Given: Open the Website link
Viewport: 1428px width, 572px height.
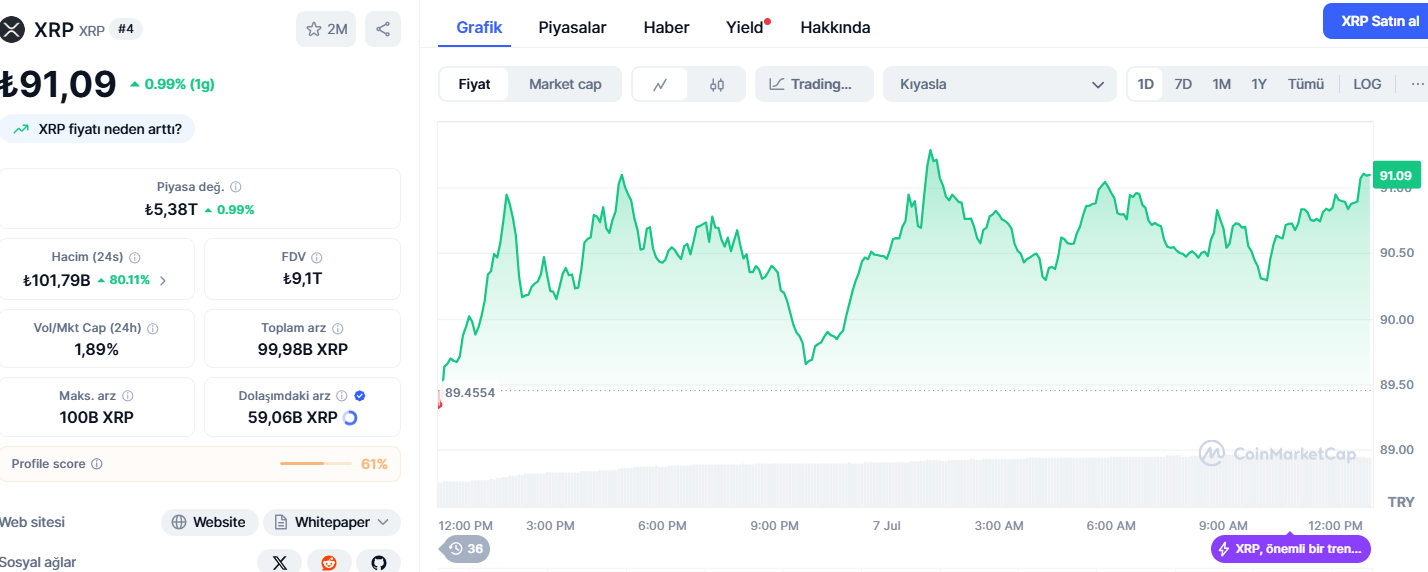Looking at the screenshot, I should click(x=210, y=522).
